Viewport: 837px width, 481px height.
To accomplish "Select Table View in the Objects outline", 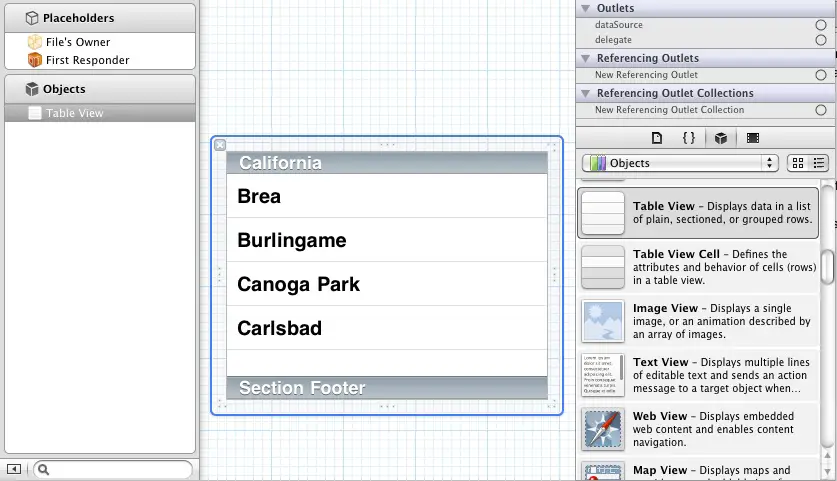I will (74, 113).
